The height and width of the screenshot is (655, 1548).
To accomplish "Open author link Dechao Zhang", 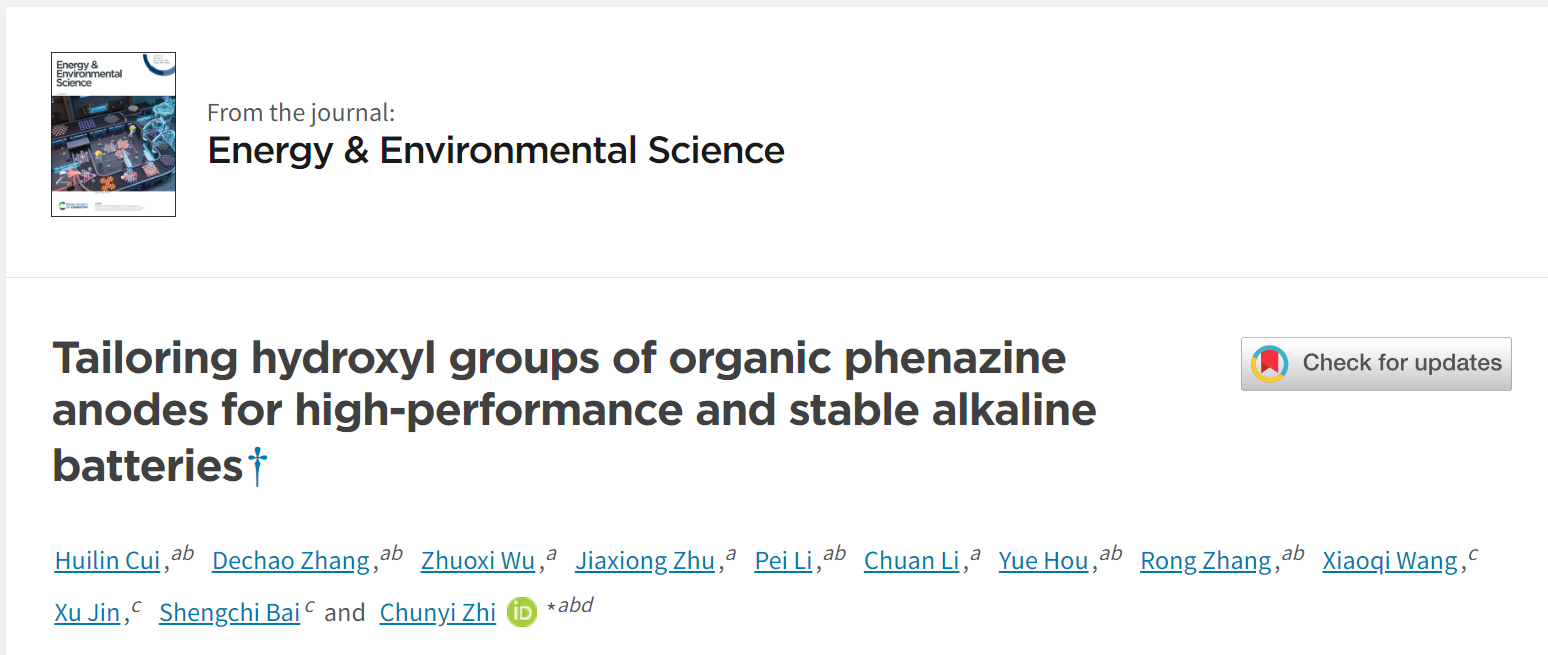I will coord(291,561).
